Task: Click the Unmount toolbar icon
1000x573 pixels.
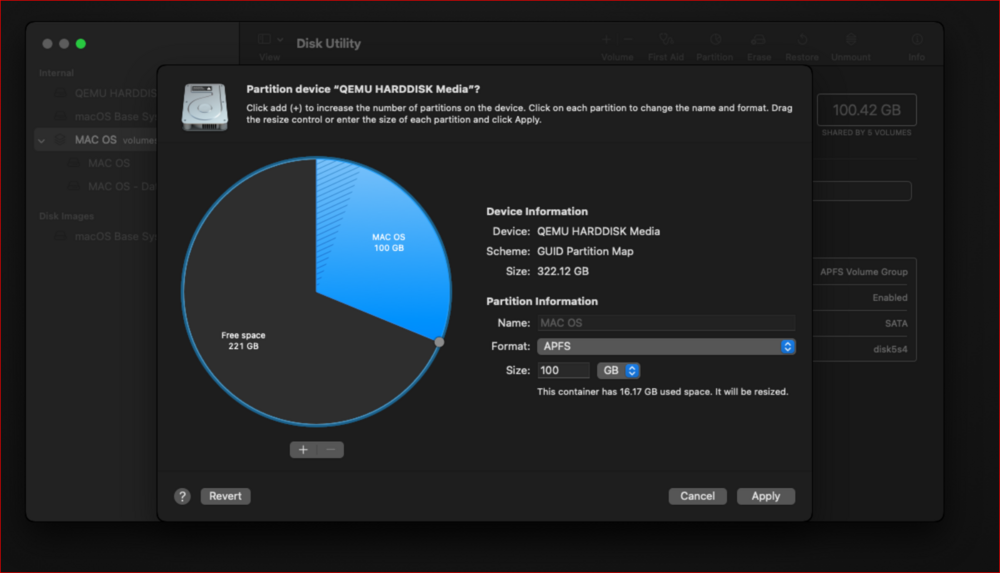Action: click(851, 40)
